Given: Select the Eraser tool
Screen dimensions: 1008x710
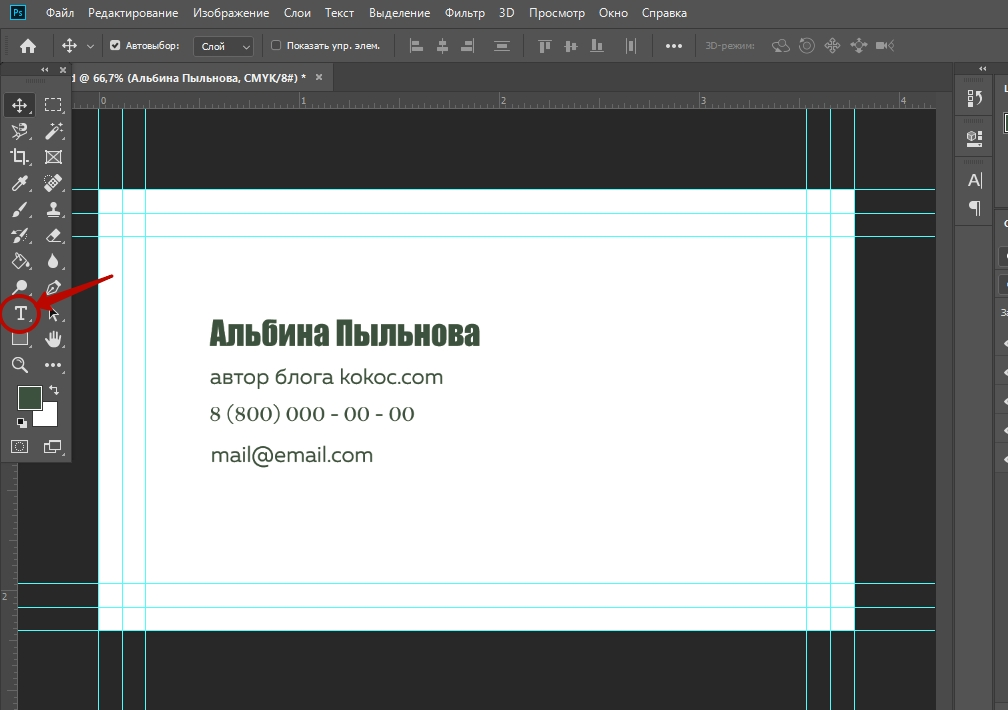Looking at the screenshot, I should pyautogui.click(x=53, y=235).
